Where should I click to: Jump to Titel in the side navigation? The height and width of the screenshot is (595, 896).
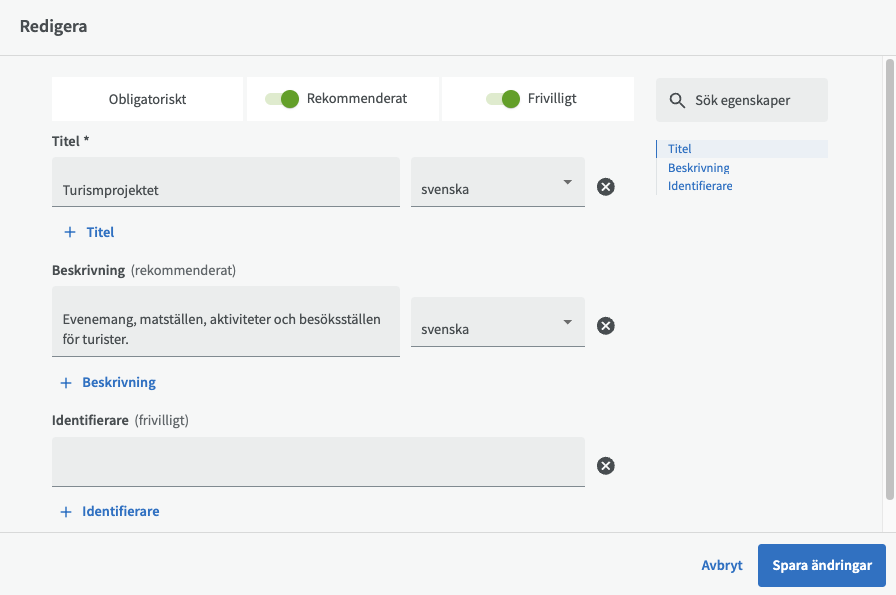coord(680,149)
